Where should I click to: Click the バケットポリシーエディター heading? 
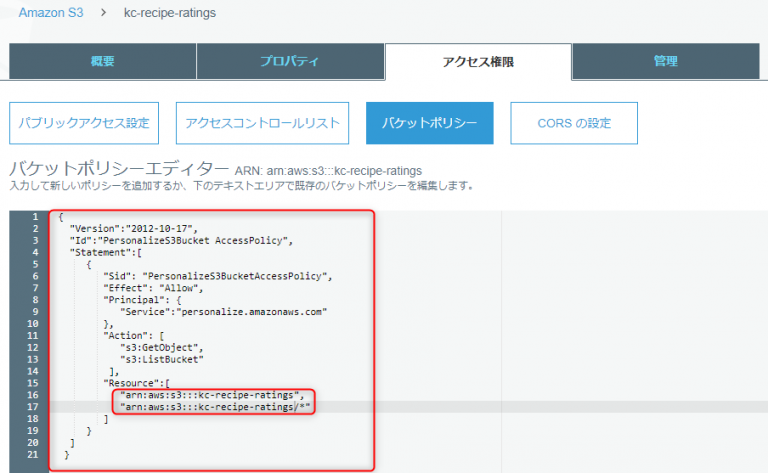[119, 168]
